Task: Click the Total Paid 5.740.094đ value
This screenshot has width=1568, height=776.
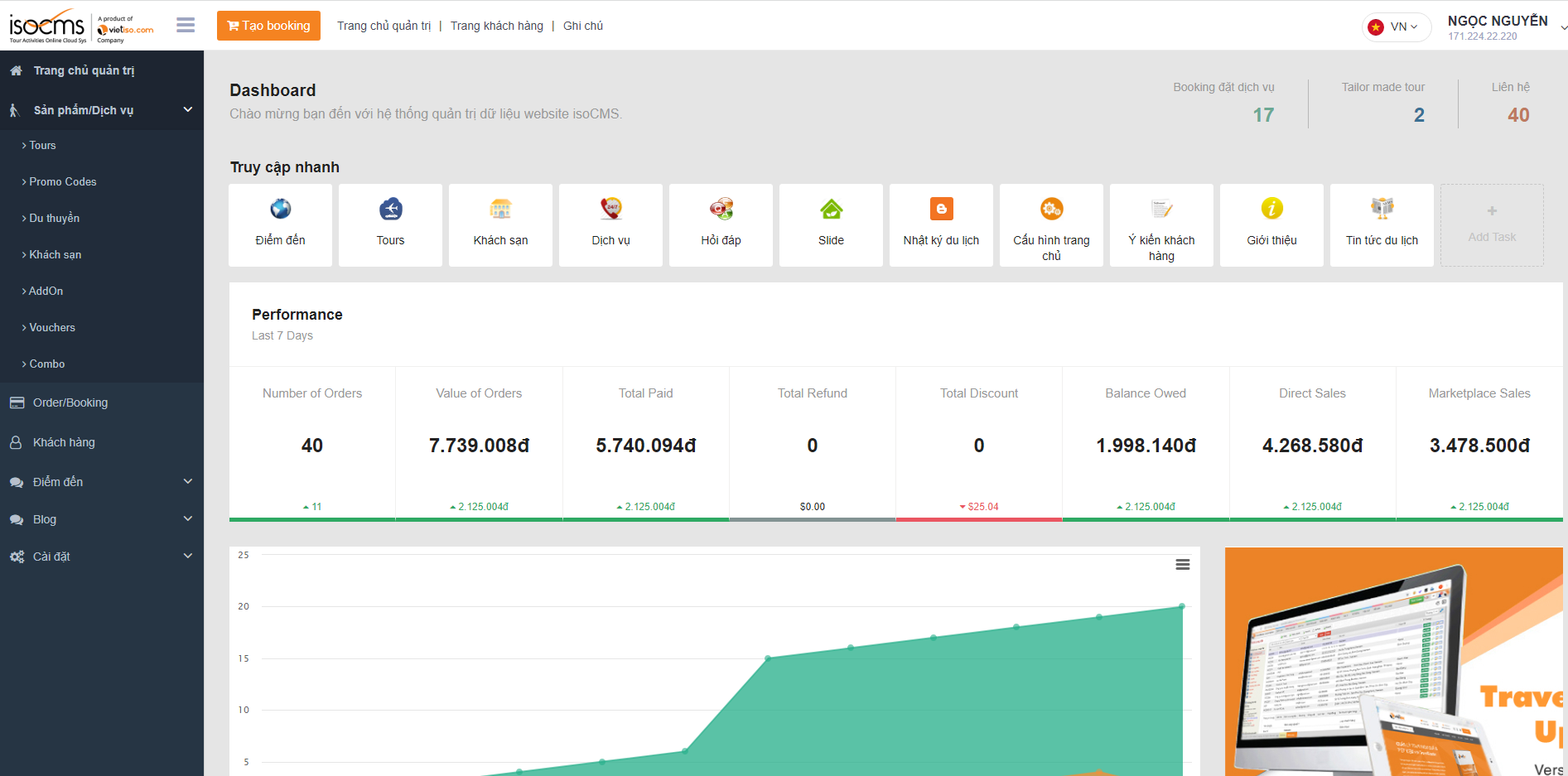Action: click(x=646, y=446)
